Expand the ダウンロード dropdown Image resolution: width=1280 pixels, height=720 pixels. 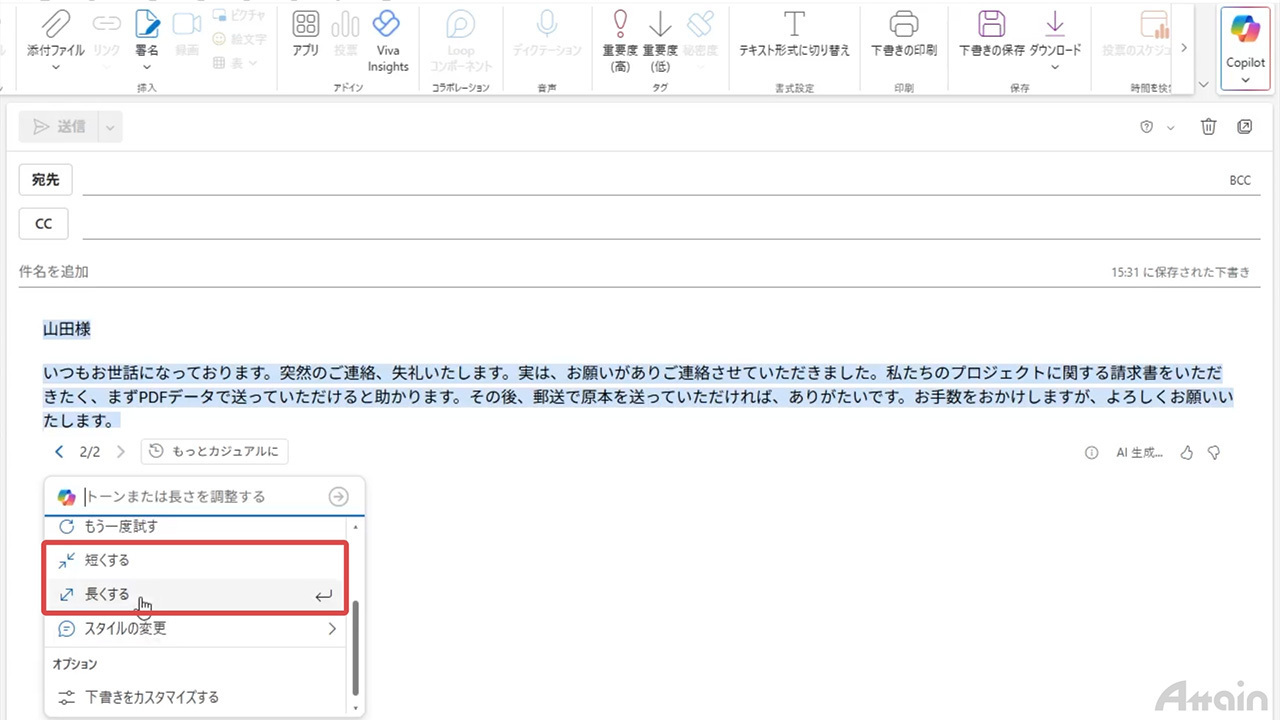point(1055,67)
